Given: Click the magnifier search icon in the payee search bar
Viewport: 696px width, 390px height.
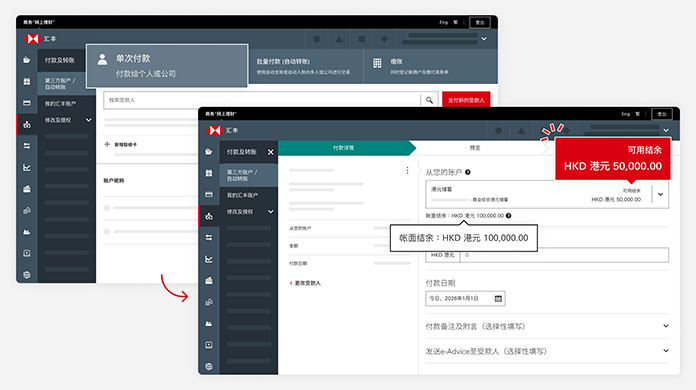Looking at the screenshot, I should (429, 100).
